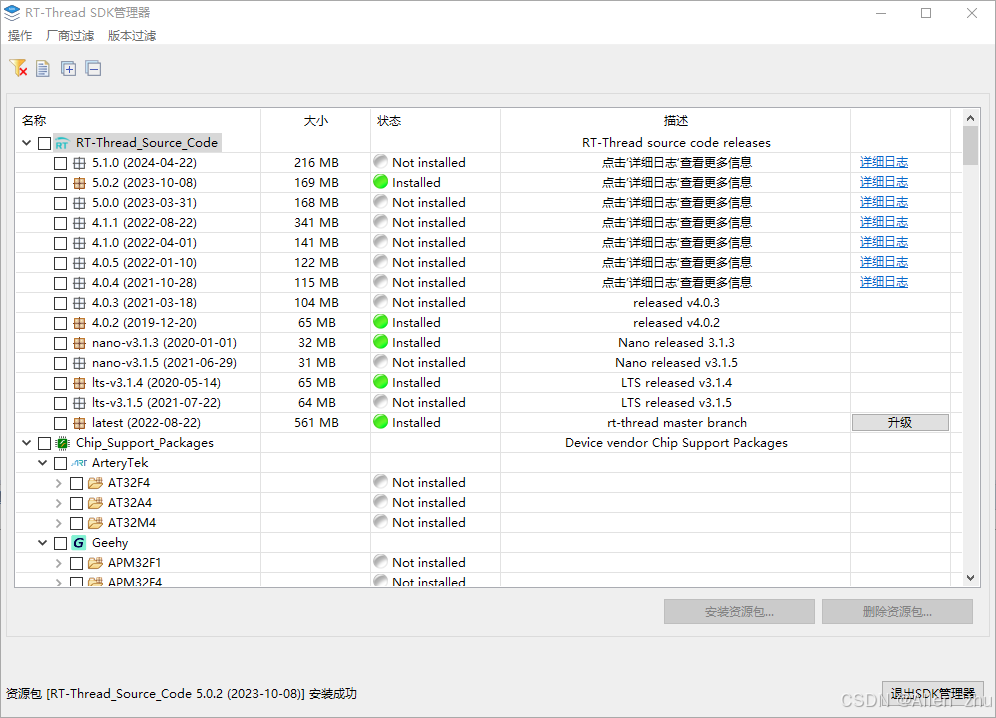Tick the Geehy checkbox
Viewport: 996px width, 718px height.
[60, 543]
